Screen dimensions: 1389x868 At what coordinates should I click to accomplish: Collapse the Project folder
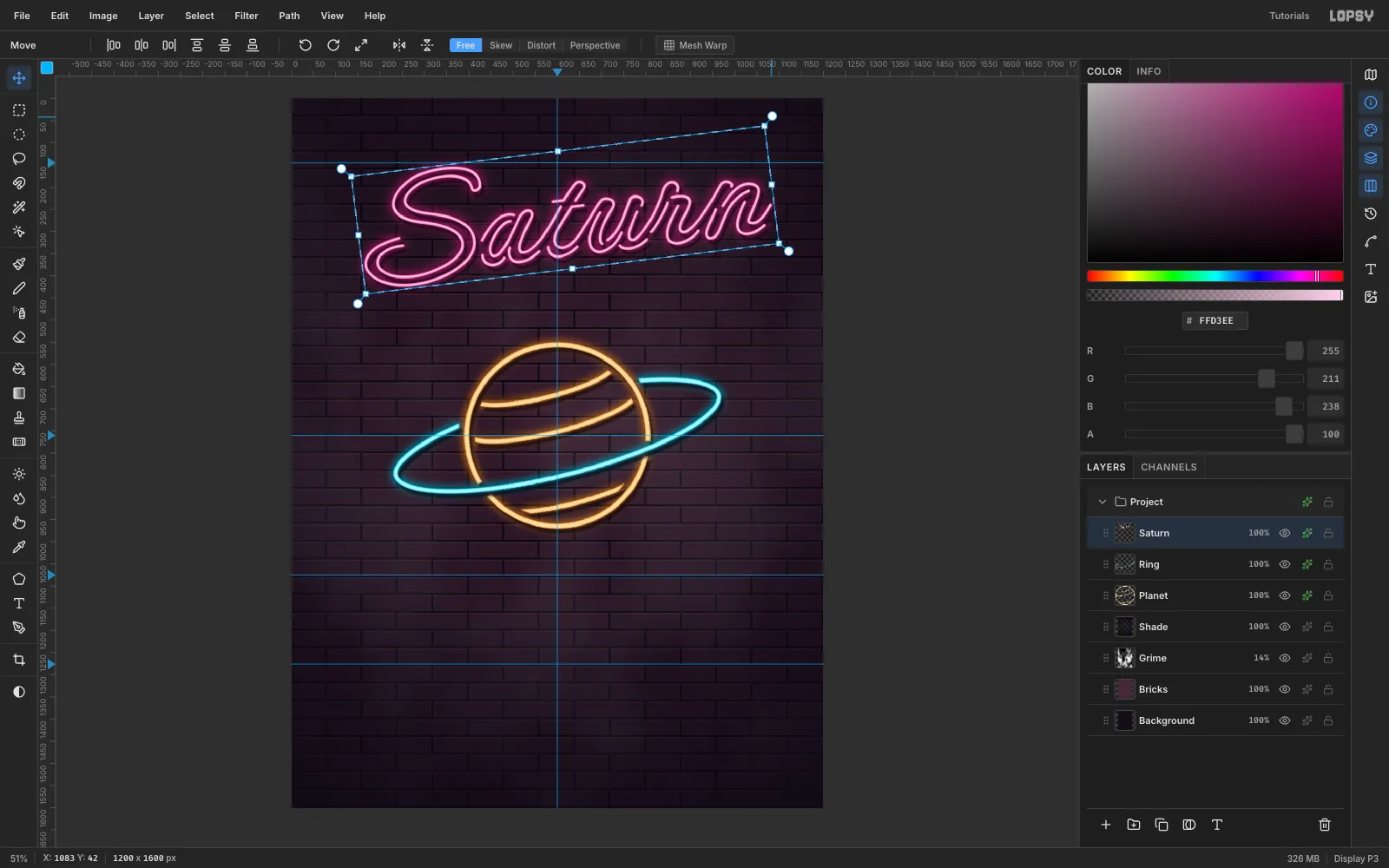point(1103,502)
